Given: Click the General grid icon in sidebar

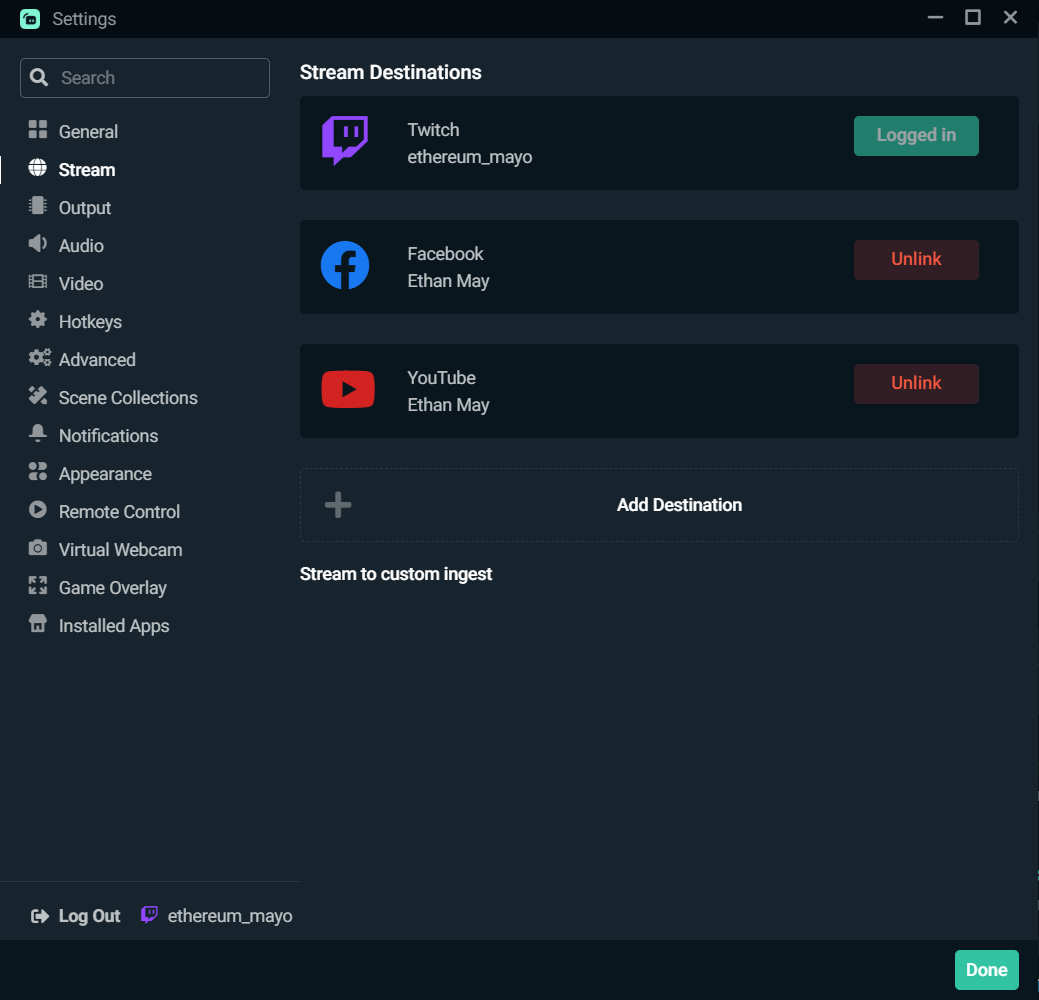Looking at the screenshot, I should click(x=38, y=130).
